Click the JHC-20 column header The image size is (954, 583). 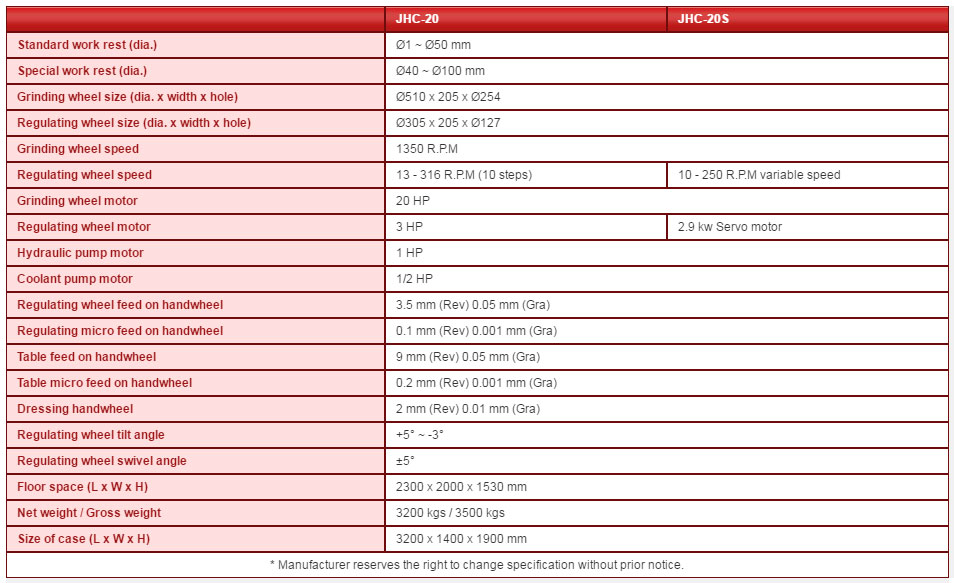[x=418, y=19]
